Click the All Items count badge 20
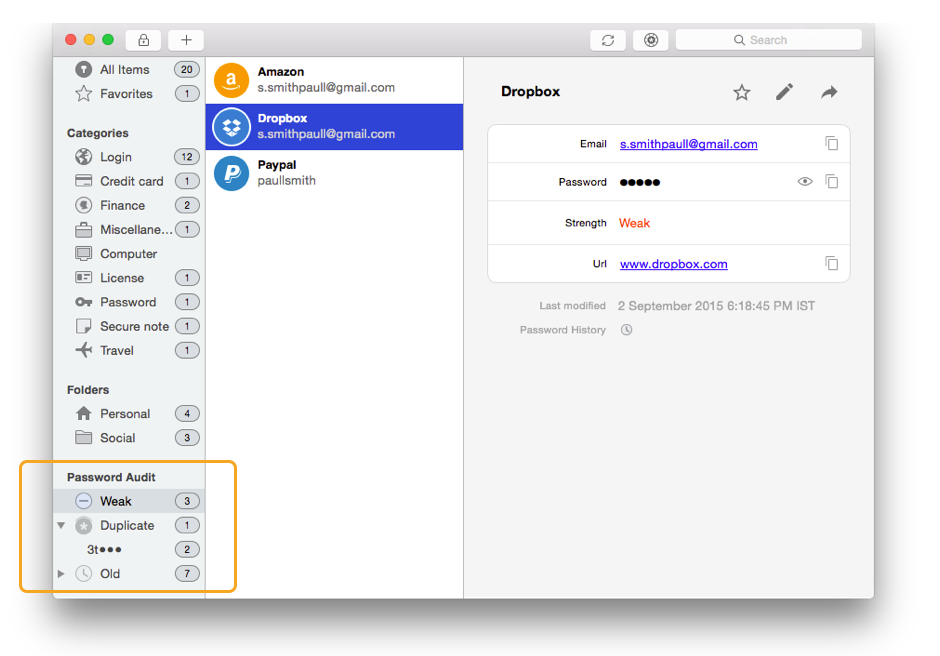This screenshot has width=940, height=656. click(x=187, y=70)
